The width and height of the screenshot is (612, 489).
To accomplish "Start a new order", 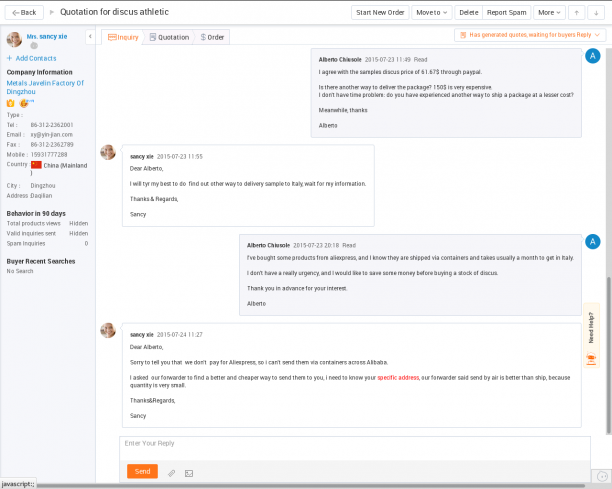I will pyautogui.click(x=380, y=12).
